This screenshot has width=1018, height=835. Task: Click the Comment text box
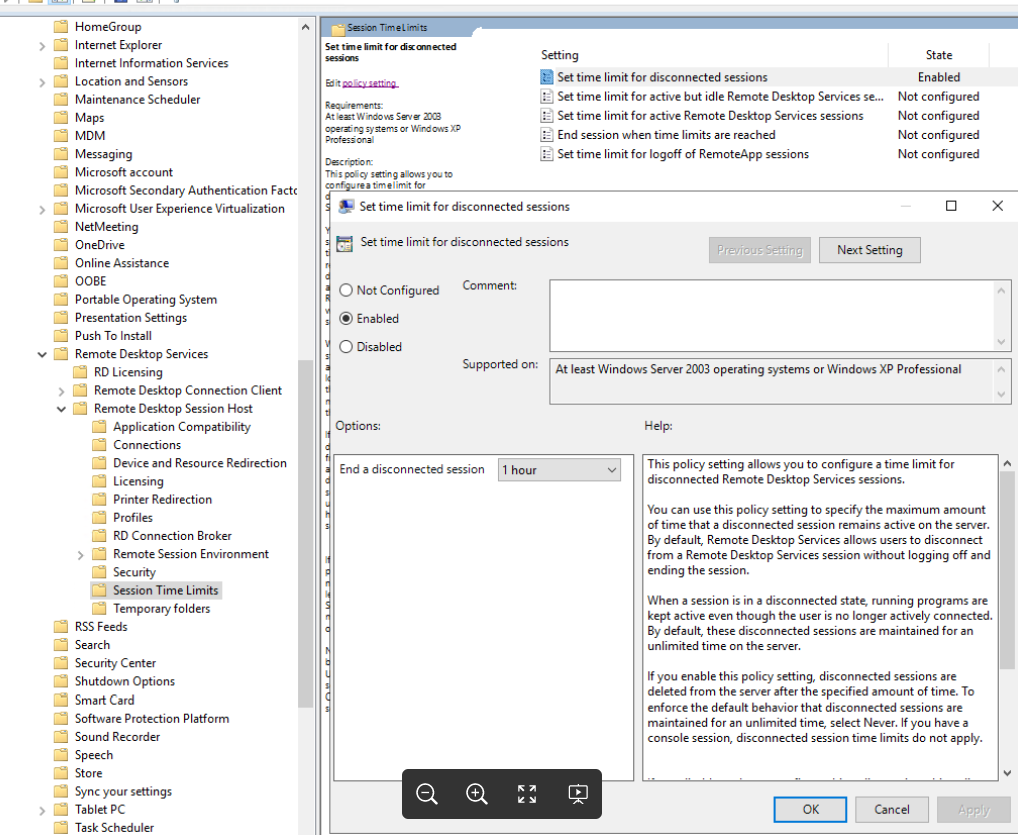pos(773,316)
